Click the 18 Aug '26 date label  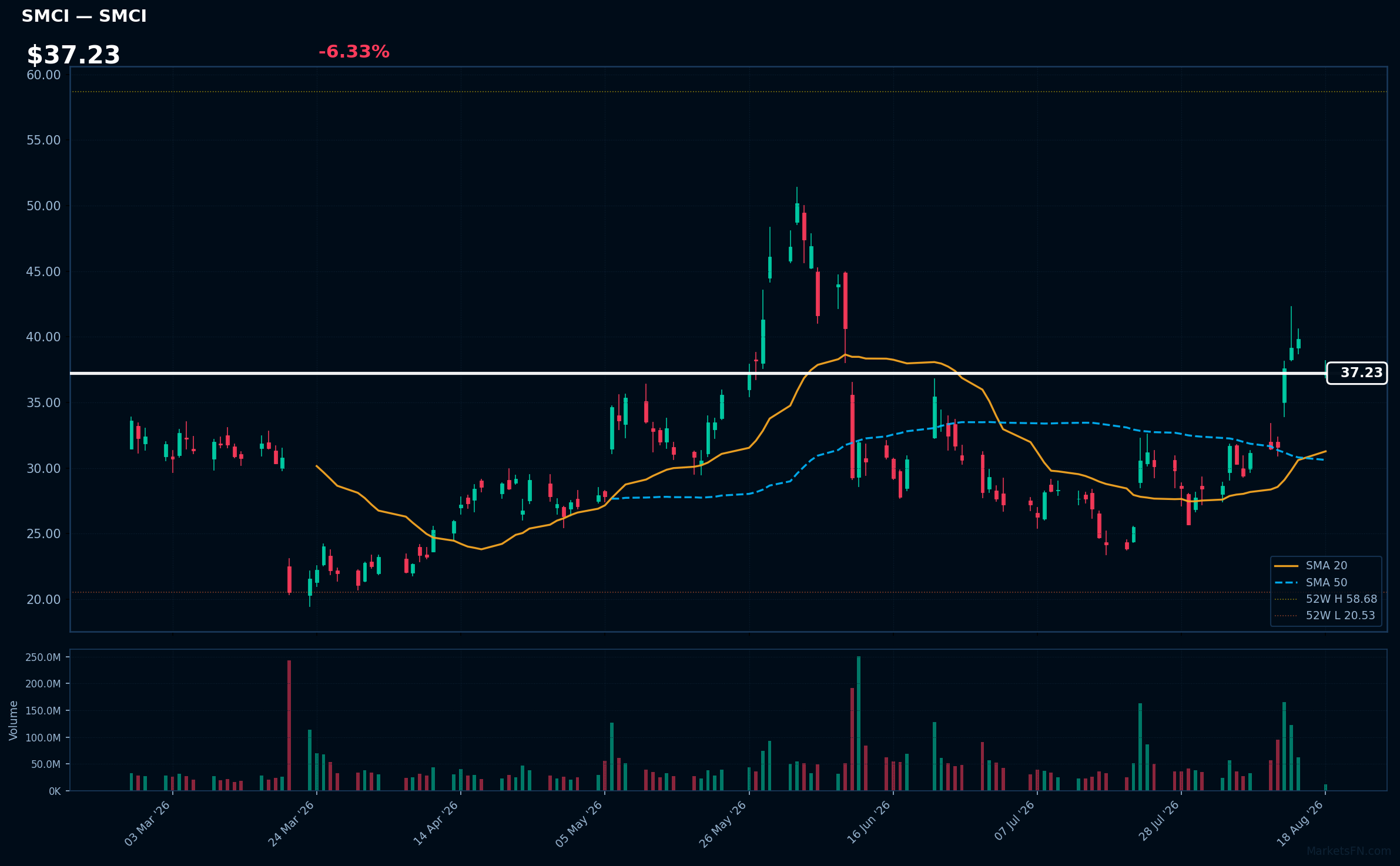pyautogui.click(x=1300, y=824)
